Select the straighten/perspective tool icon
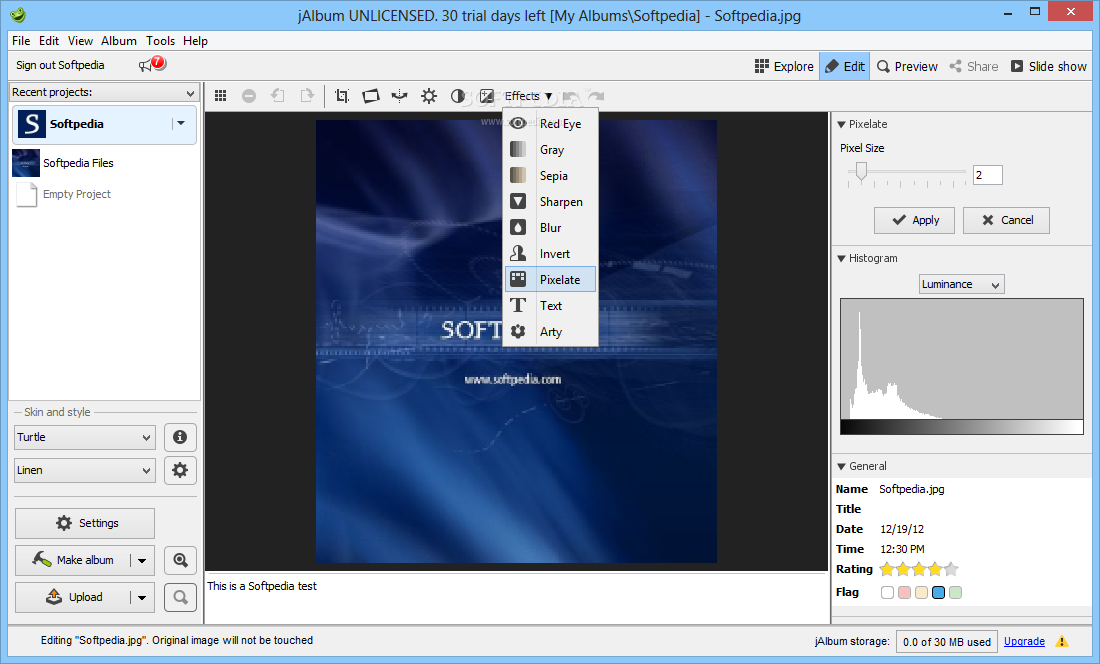The height and width of the screenshot is (664, 1100). 370,96
